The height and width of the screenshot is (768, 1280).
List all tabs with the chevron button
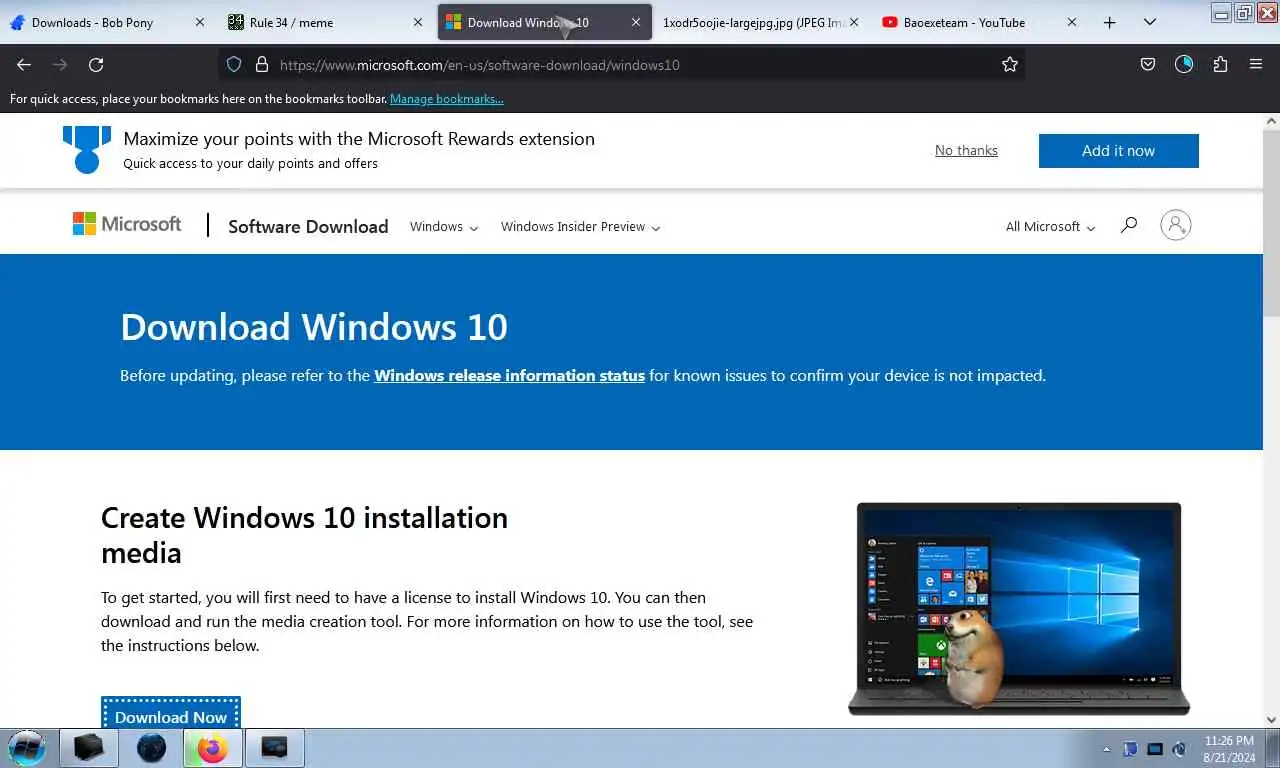click(1150, 22)
